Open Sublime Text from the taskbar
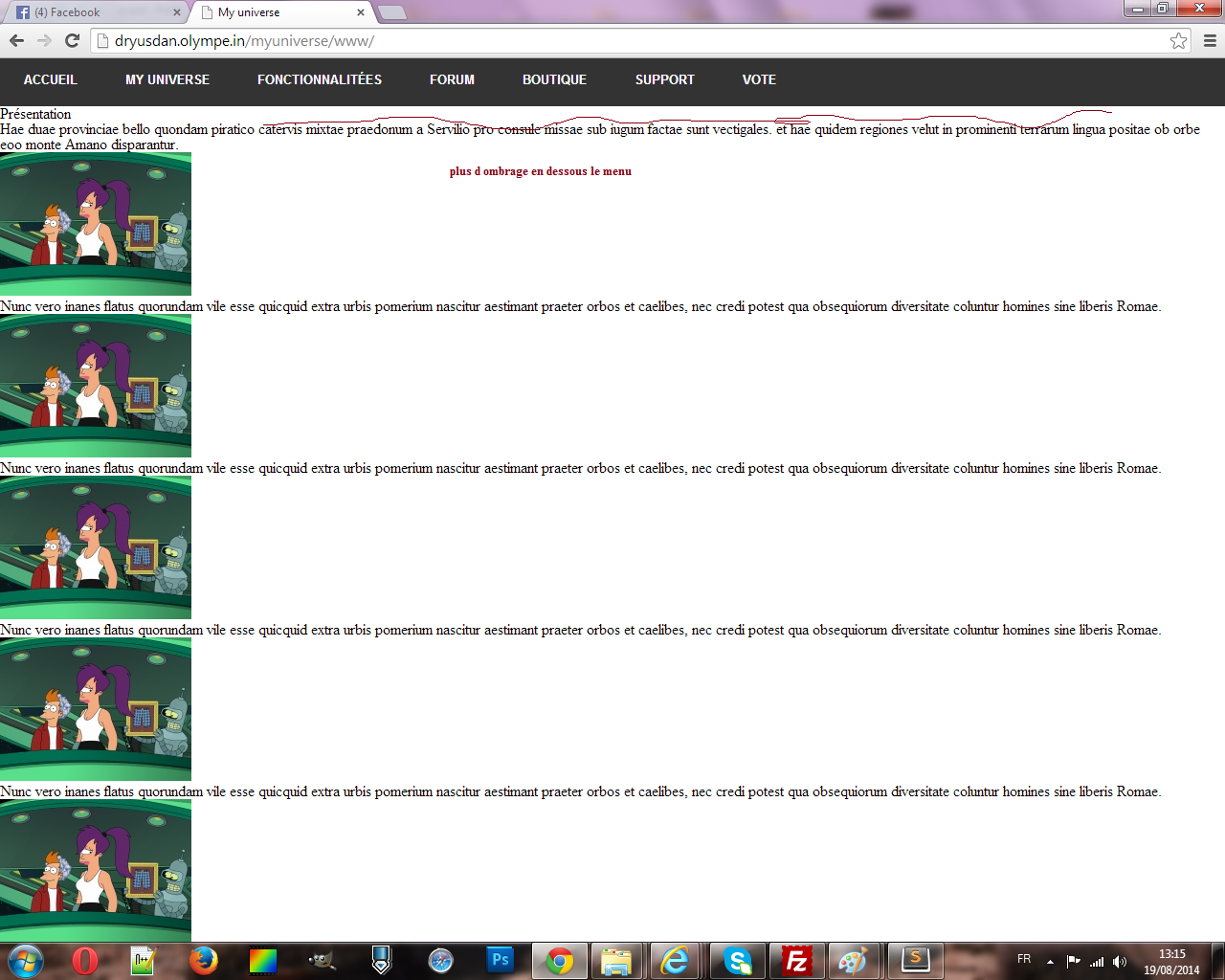 point(915,960)
